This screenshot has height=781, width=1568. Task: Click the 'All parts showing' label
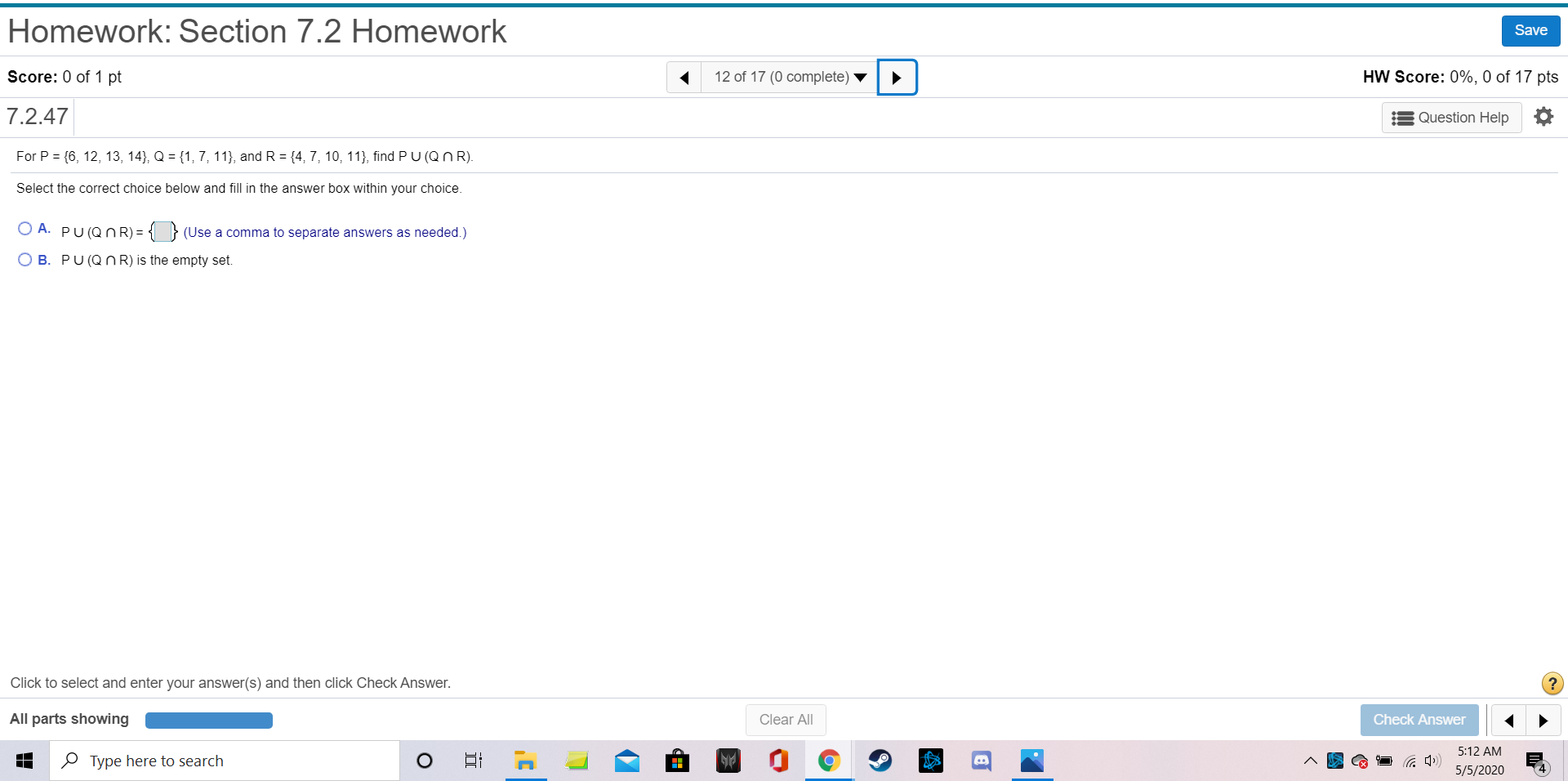(69, 719)
